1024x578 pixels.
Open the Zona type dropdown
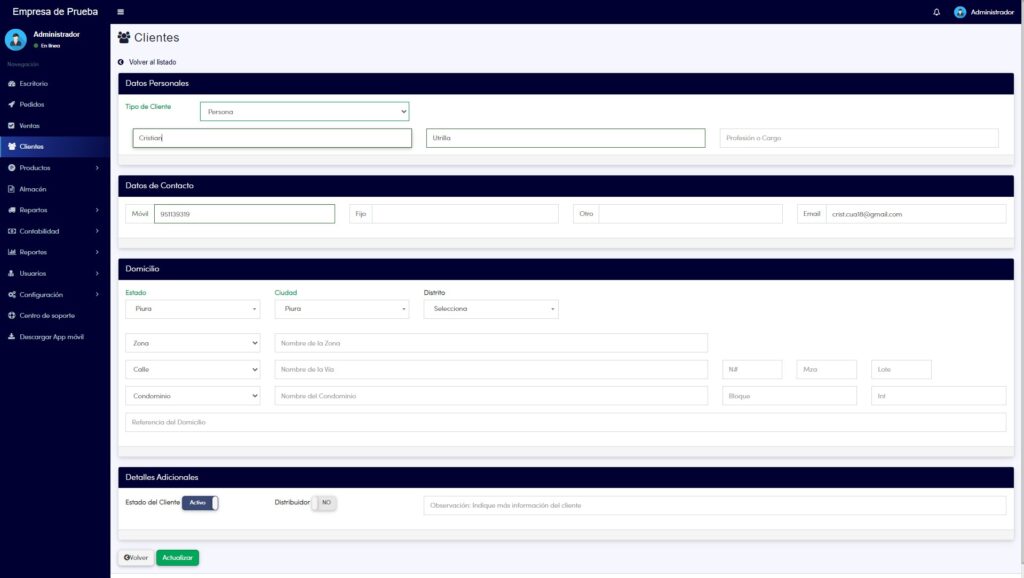tap(193, 343)
